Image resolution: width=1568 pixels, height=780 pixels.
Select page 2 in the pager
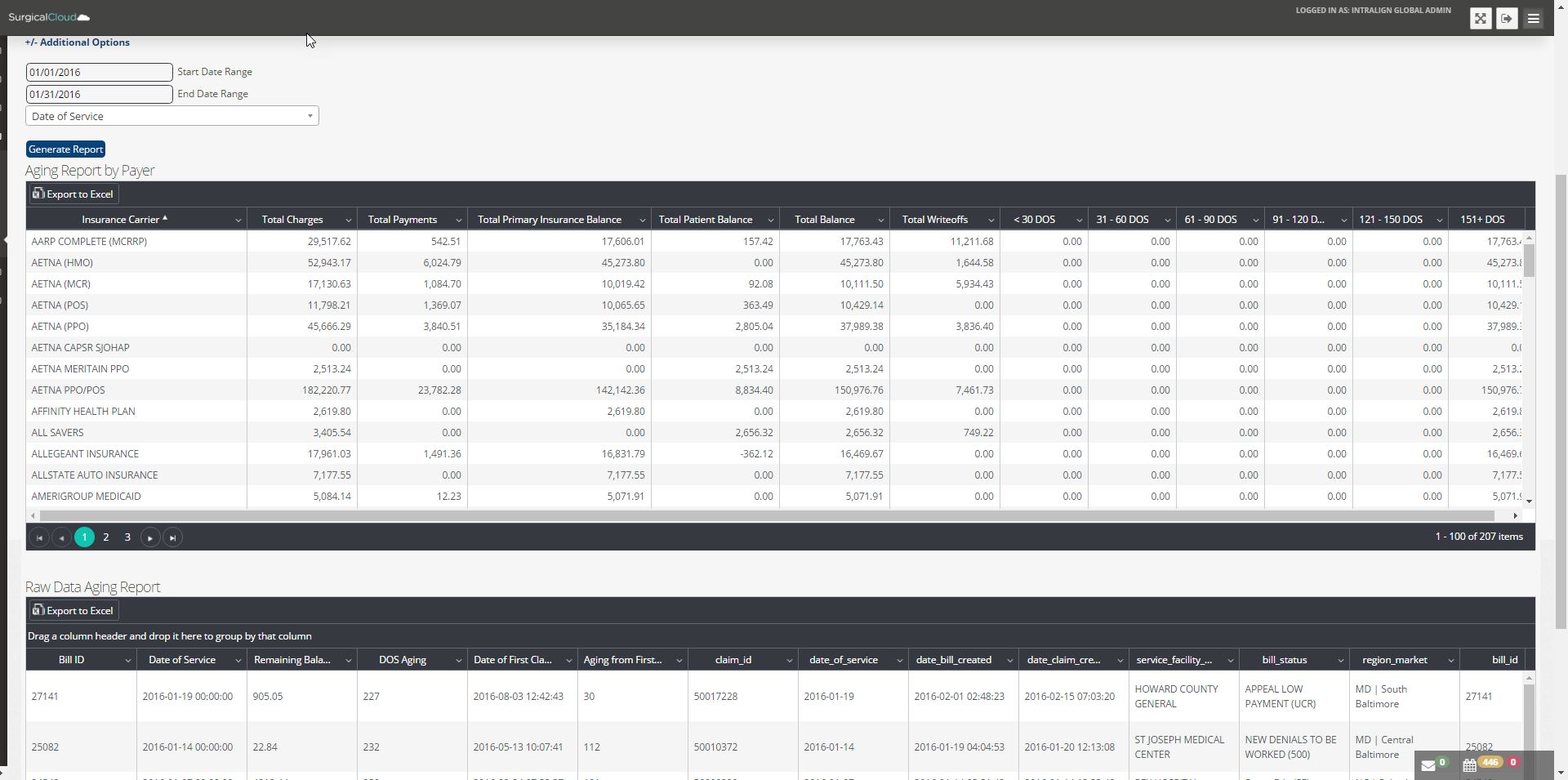(x=106, y=537)
